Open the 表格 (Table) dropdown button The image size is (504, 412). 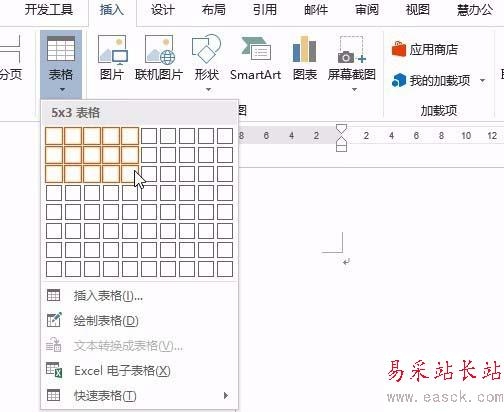point(61,64)
